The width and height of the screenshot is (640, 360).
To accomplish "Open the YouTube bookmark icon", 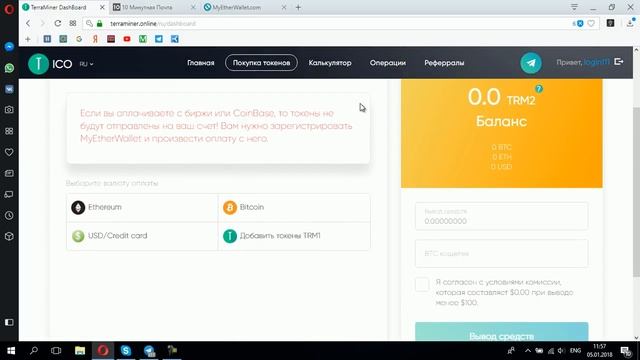I will tap(127, 39).
